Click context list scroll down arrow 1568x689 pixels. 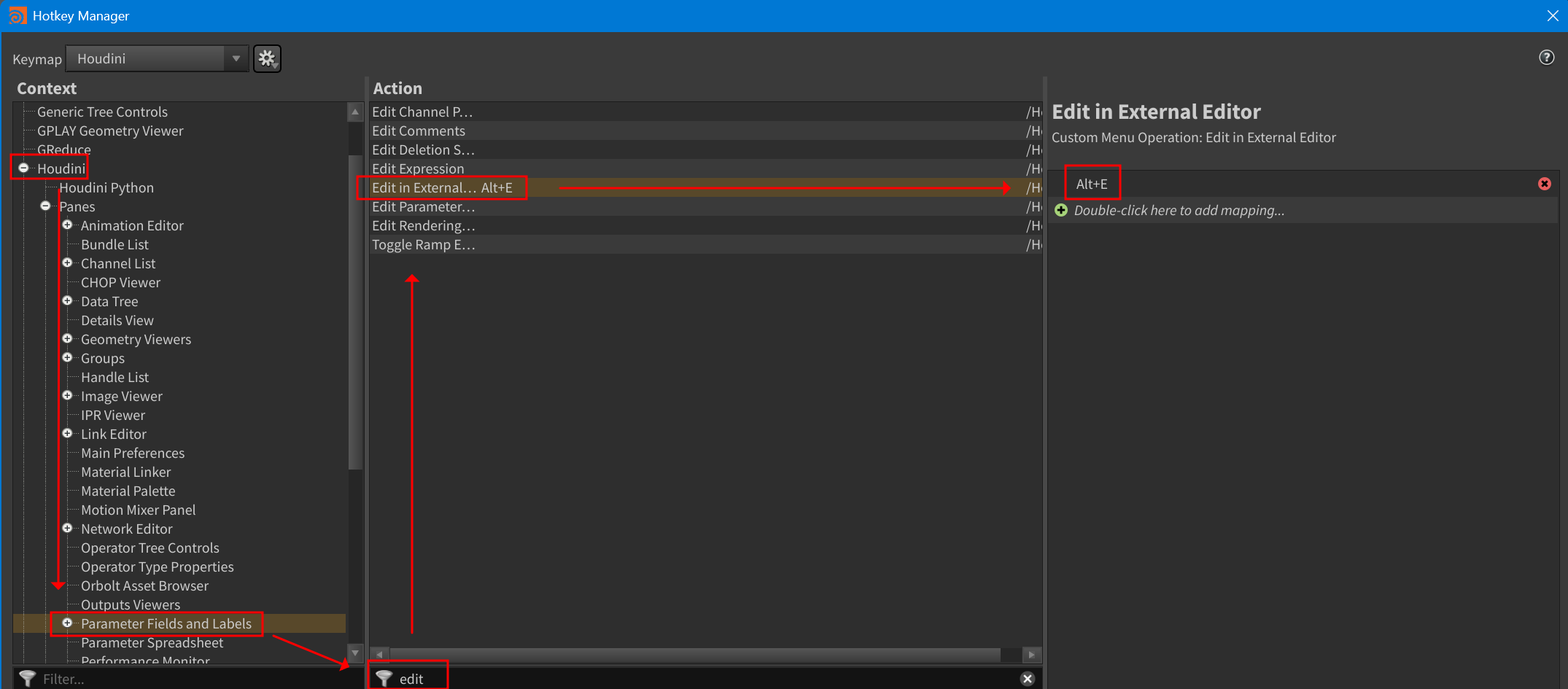coord(355,653)
